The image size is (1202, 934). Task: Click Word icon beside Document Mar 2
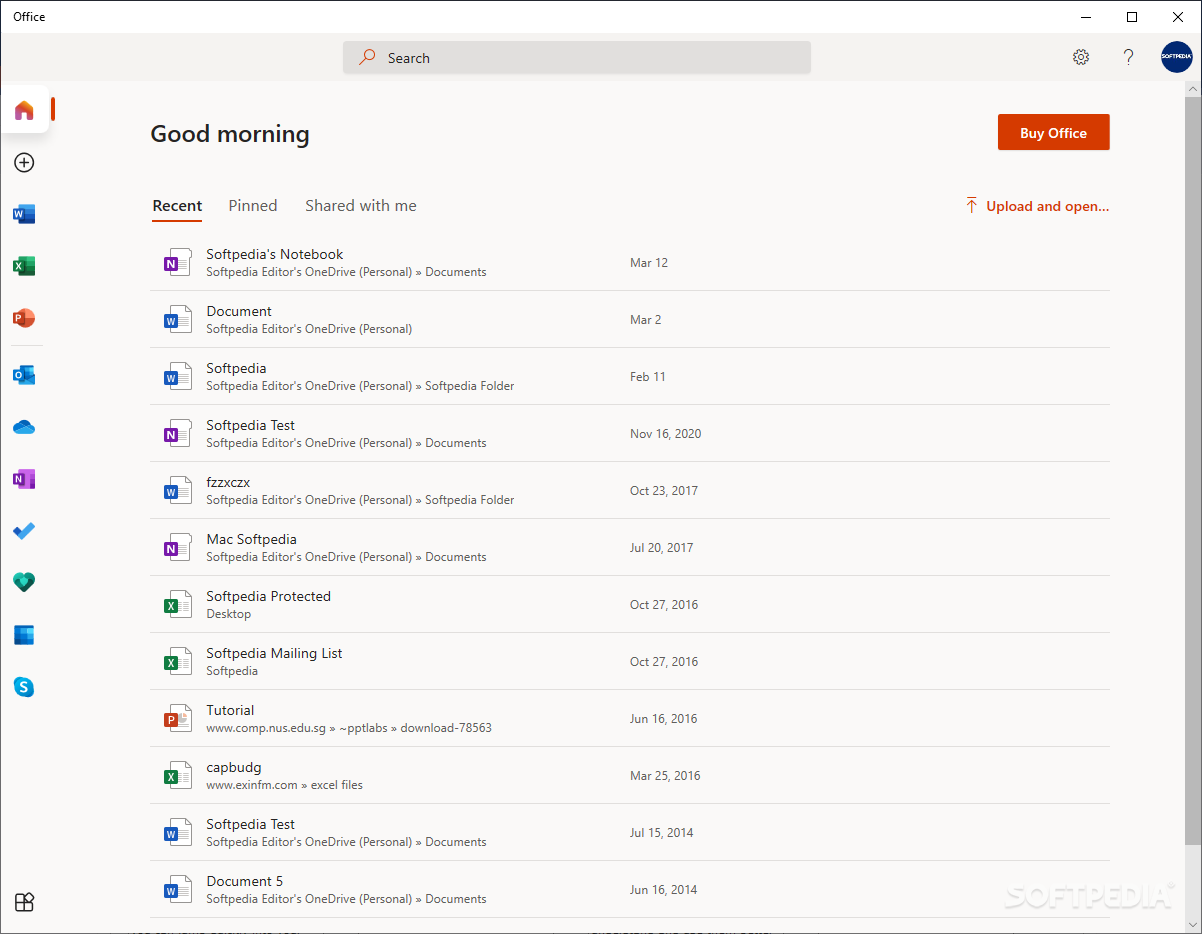(177, 320)
